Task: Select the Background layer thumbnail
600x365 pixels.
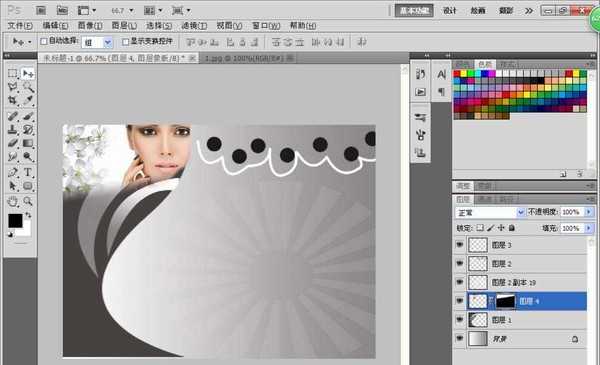Action: 478,339
